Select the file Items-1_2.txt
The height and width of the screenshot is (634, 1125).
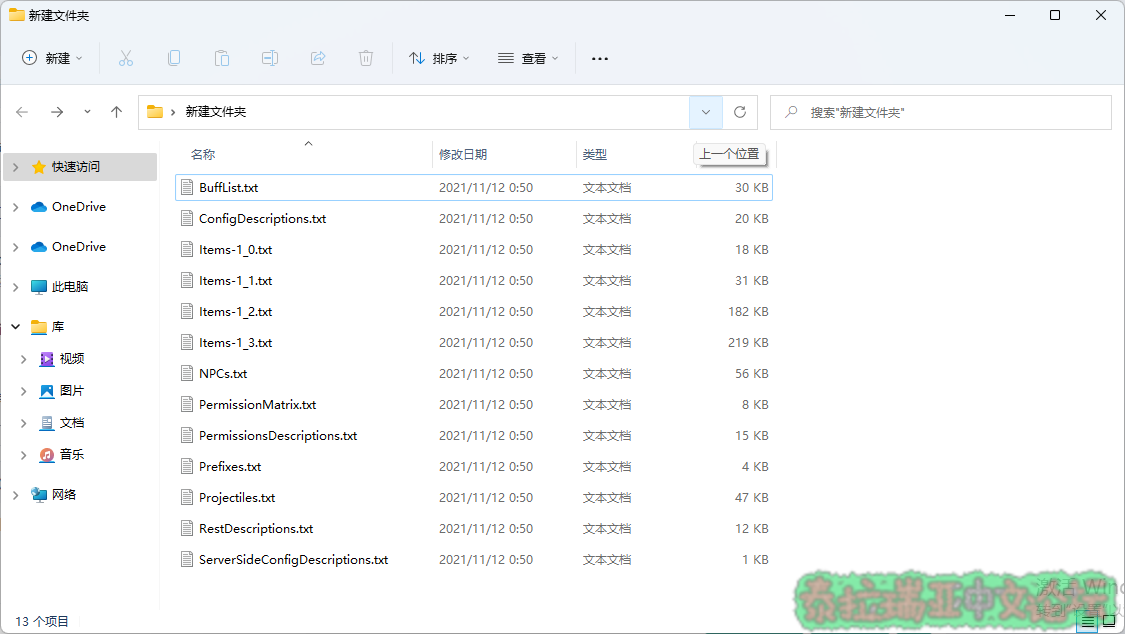[x=235, y=311]
